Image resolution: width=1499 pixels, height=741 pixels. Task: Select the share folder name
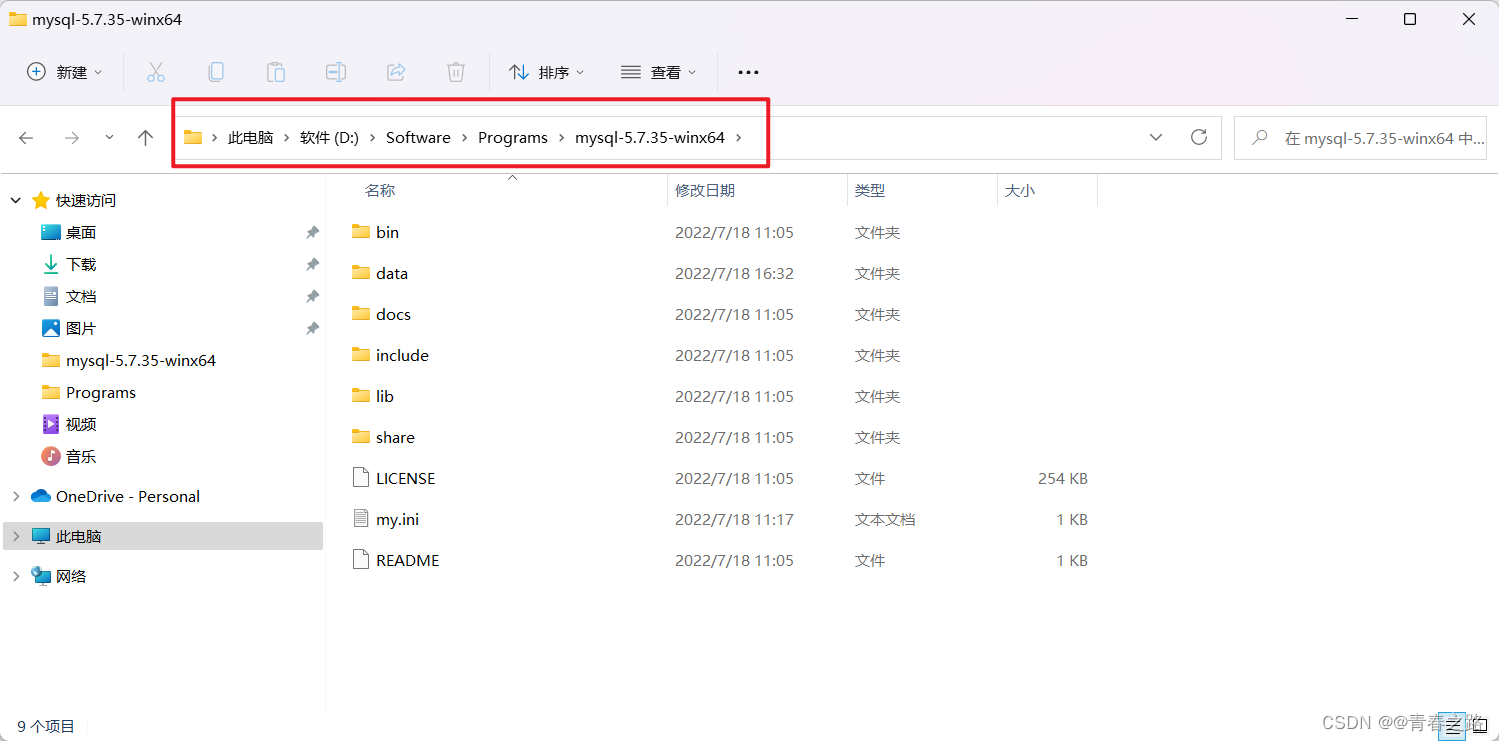pyautogui.click(x=395, y=437)
